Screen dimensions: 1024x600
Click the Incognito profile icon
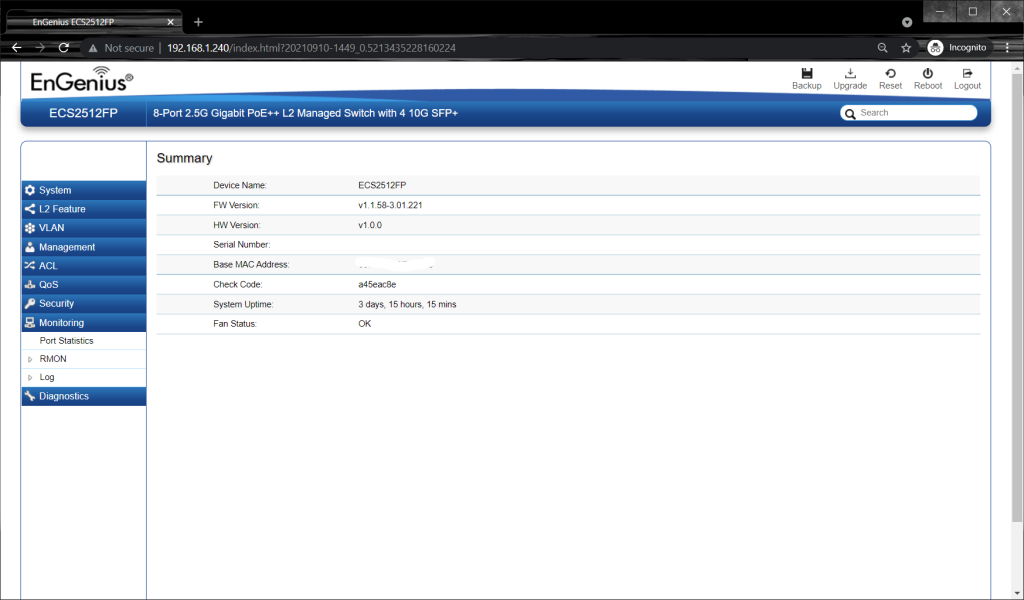[935, 48]
